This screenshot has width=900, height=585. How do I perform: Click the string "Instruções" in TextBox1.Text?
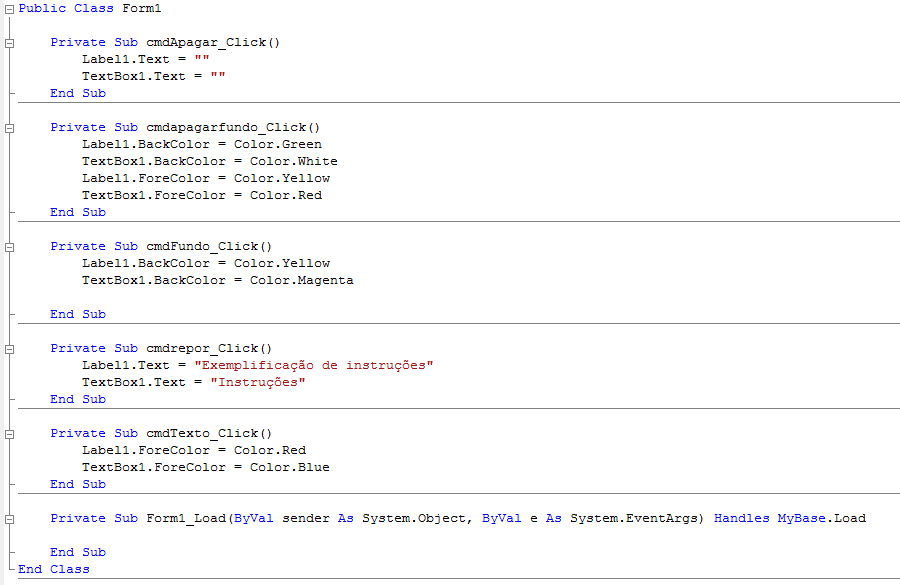tap(258, 382)
